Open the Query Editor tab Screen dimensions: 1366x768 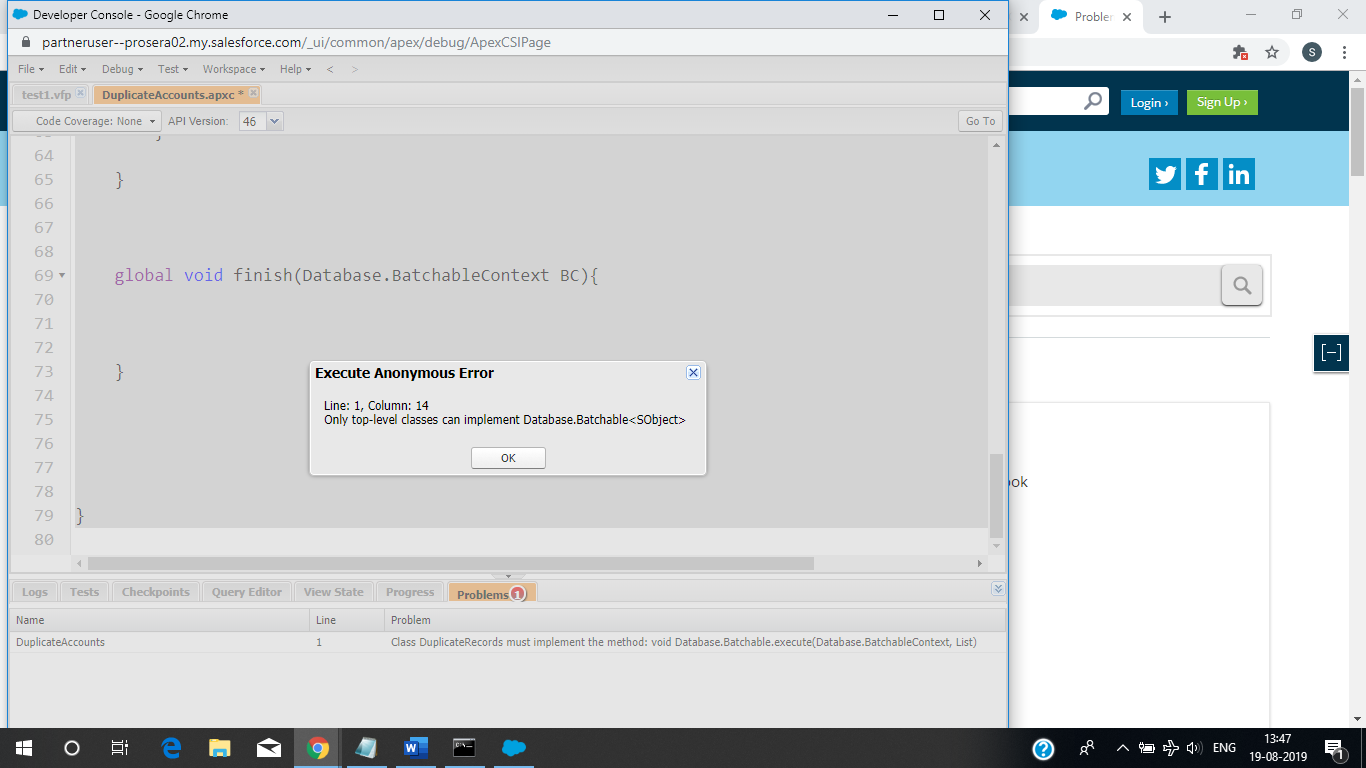tap(247, 592)
